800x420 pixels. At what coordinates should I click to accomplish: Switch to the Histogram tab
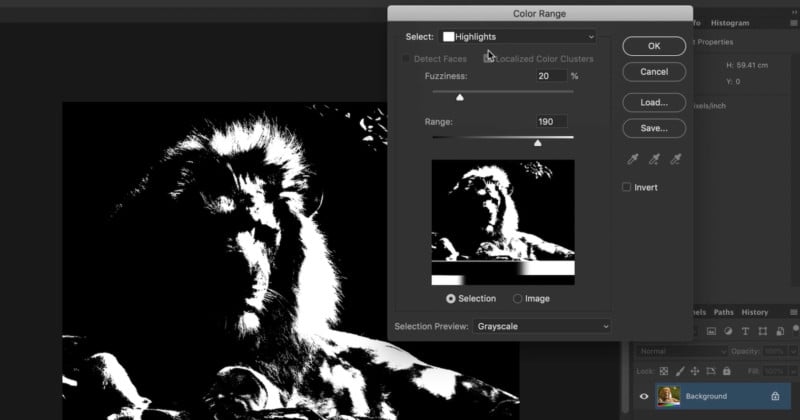click(730, 23)
